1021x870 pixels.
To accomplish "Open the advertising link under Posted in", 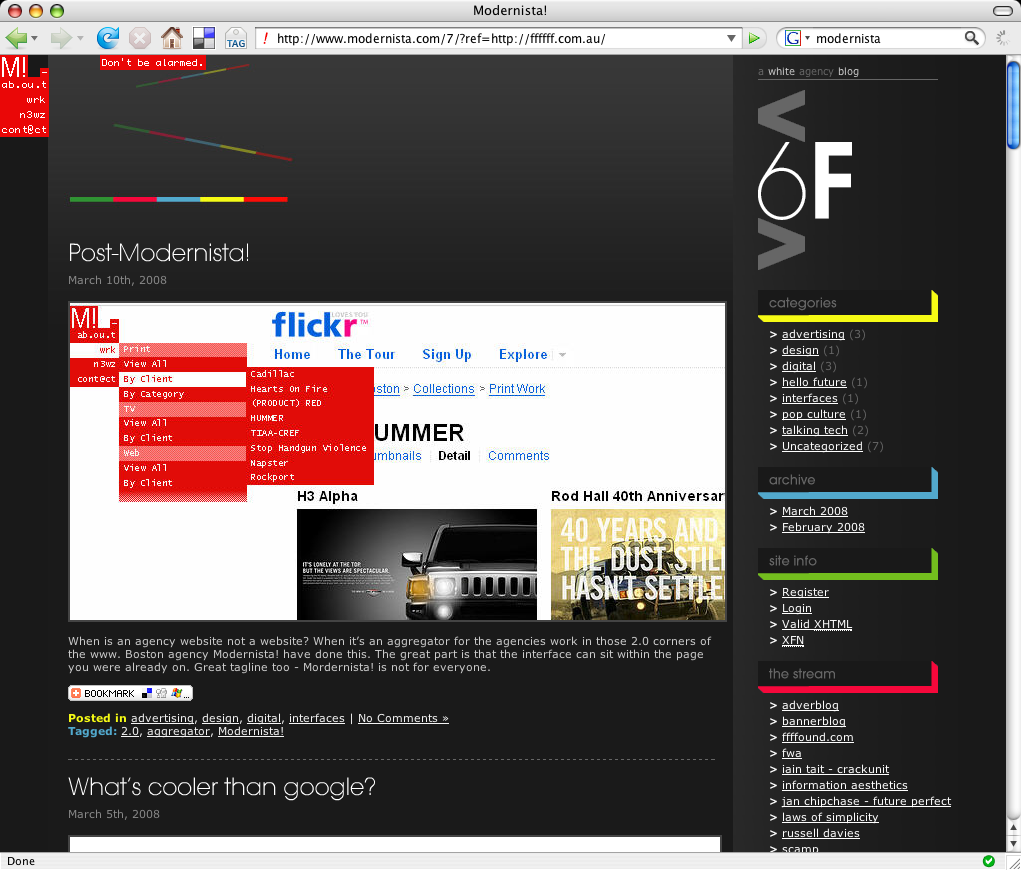I will coord(162,718).
